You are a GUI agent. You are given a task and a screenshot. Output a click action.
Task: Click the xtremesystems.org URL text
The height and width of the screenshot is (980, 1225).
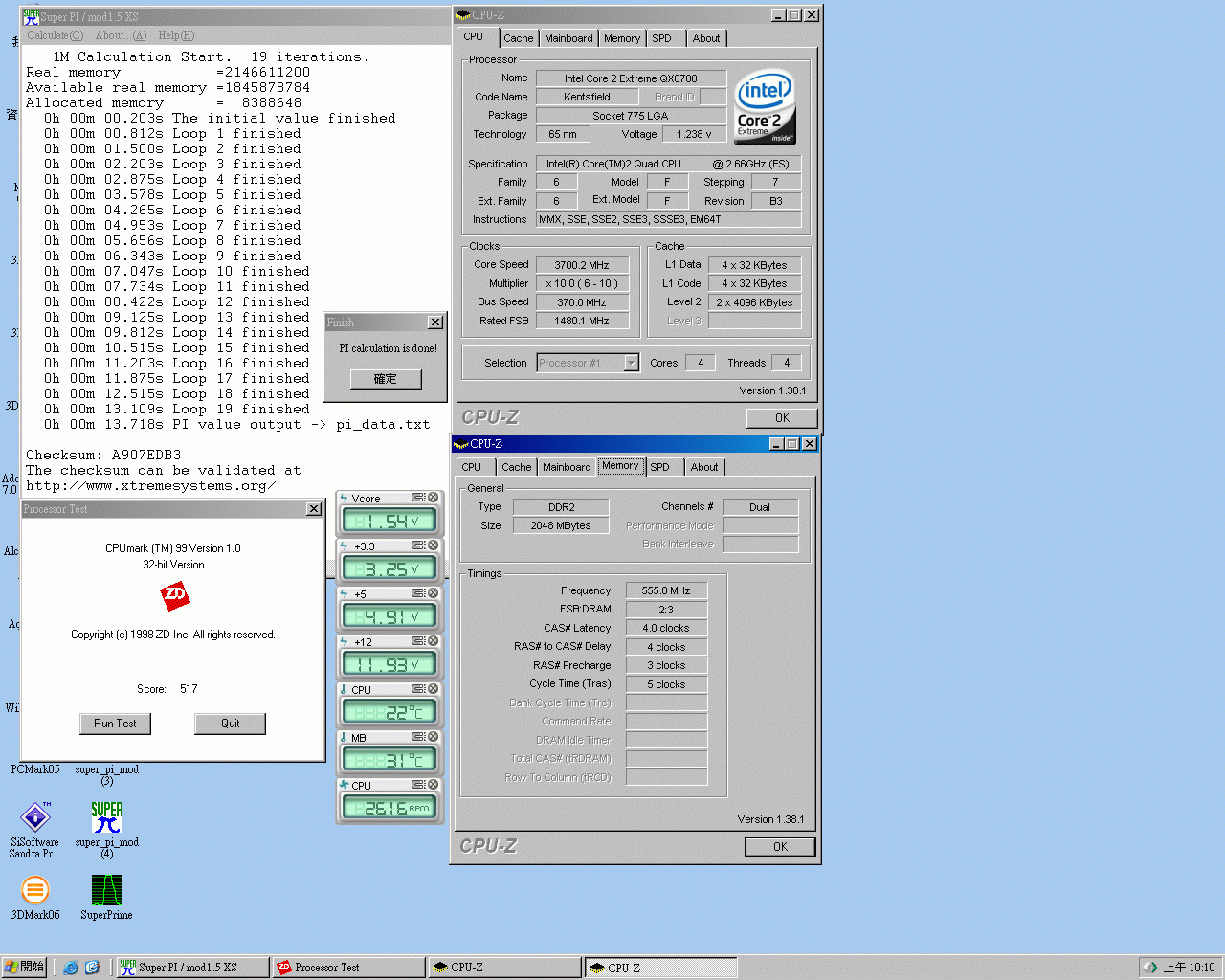point(150,485)
